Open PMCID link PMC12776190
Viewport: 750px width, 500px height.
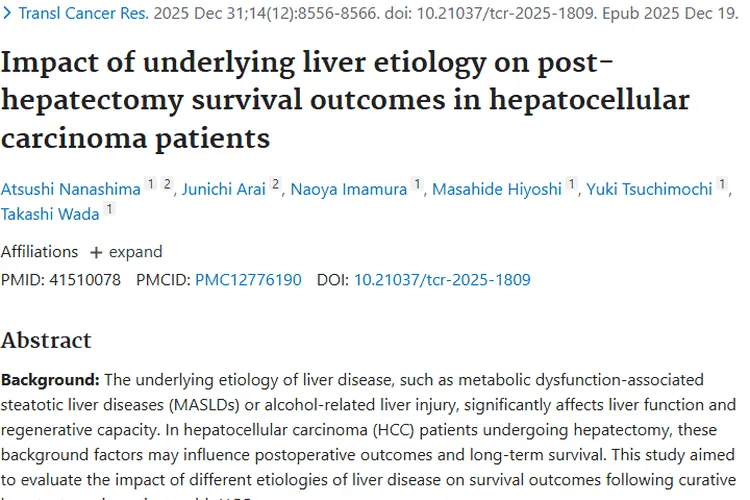click(x=248, y=280)
